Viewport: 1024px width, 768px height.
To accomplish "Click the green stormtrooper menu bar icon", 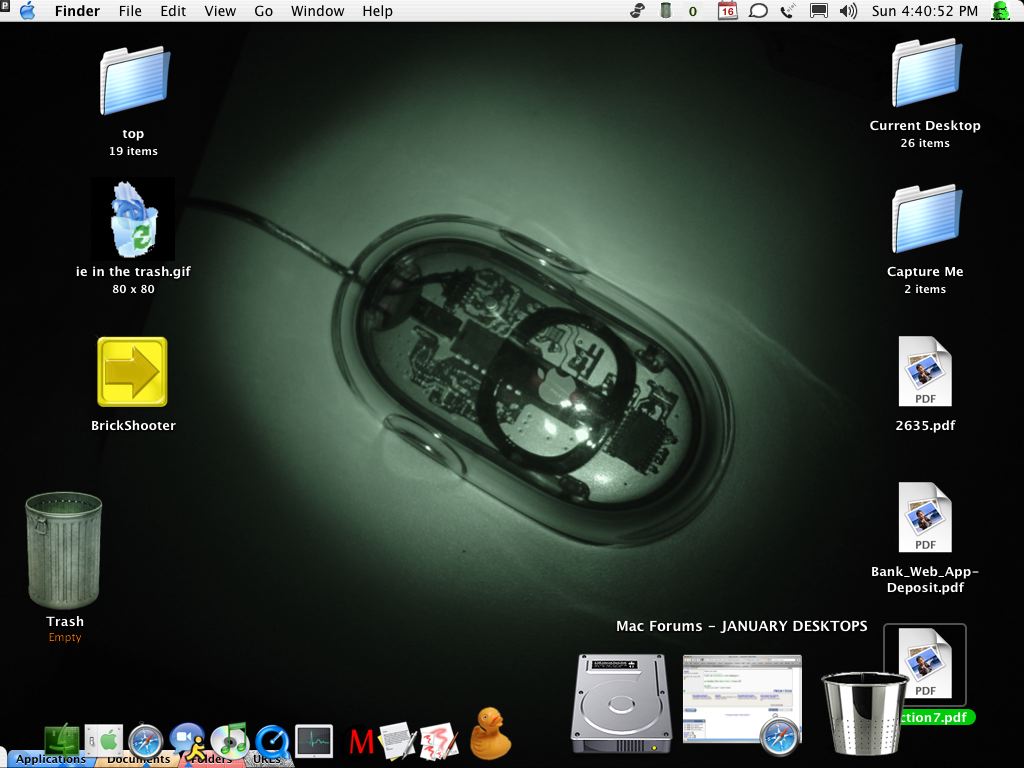I will 1000,11.
